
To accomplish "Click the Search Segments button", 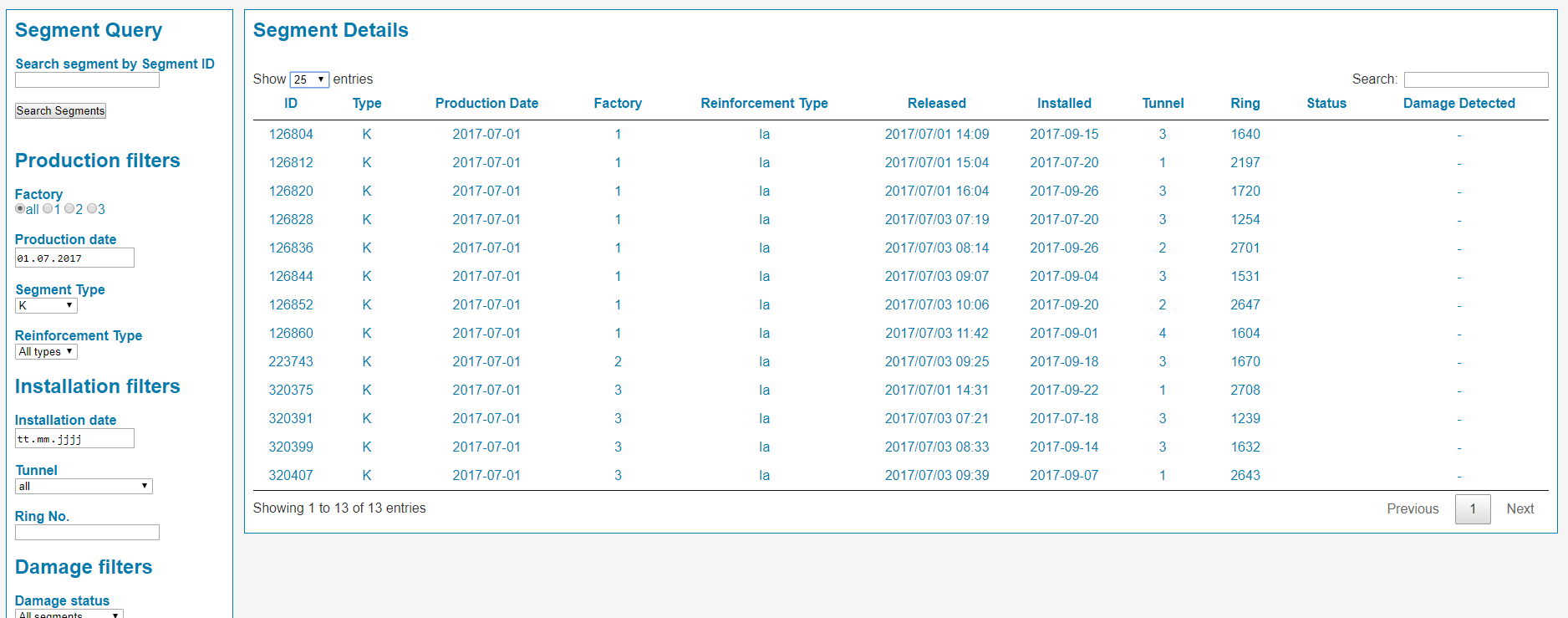I will [60, 111].
